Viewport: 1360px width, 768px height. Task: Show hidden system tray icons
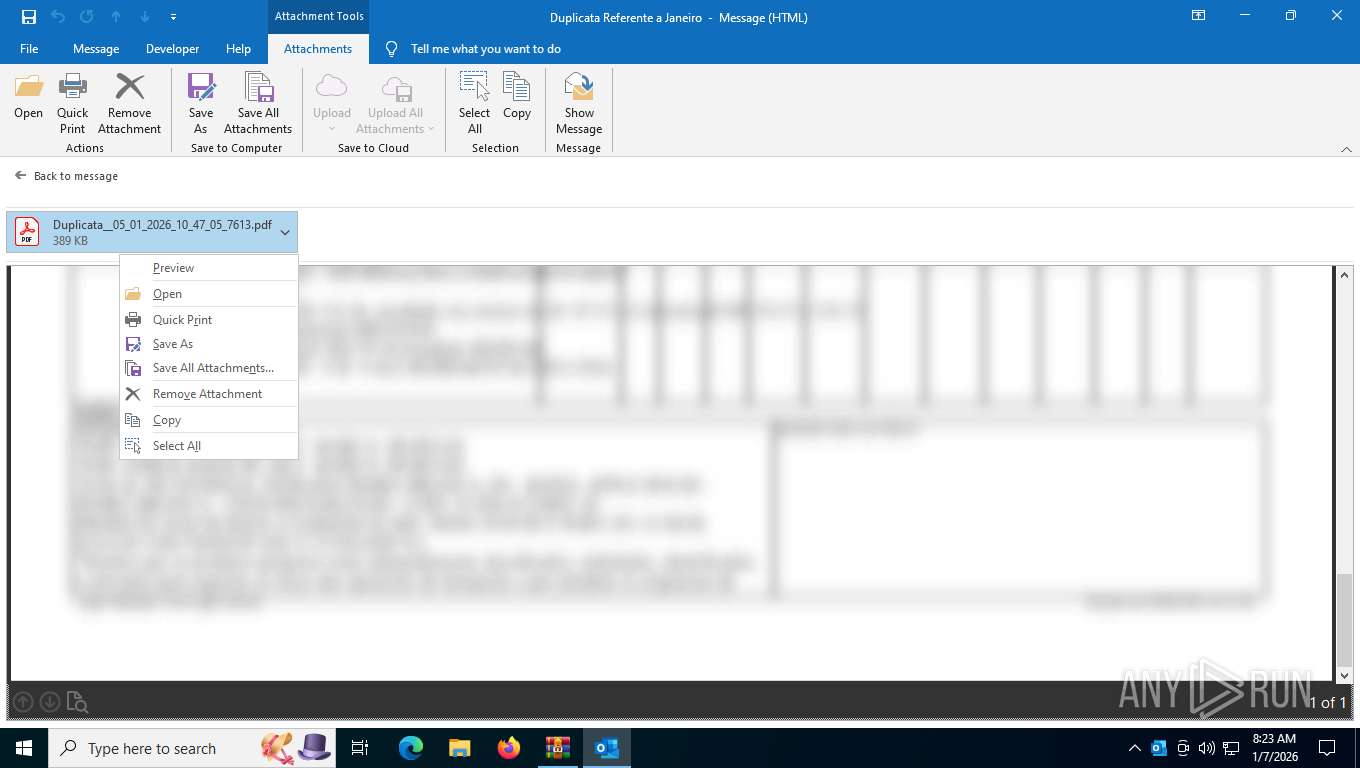click(1134, 748)
